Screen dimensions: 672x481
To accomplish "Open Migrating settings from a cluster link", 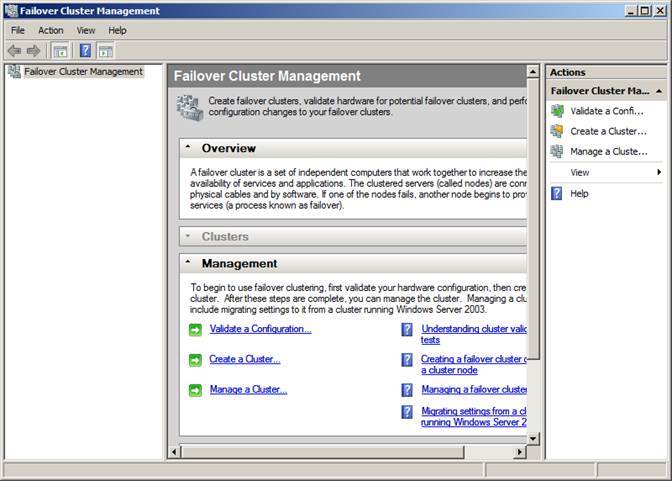I will pos(474,416).
